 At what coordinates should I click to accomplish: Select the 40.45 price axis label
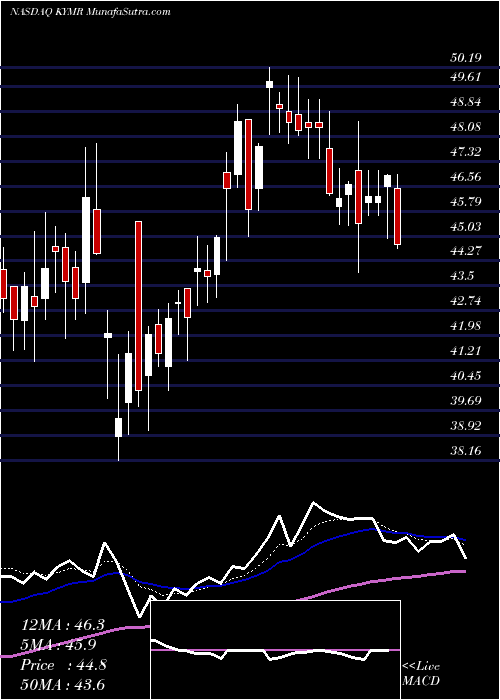465,376
